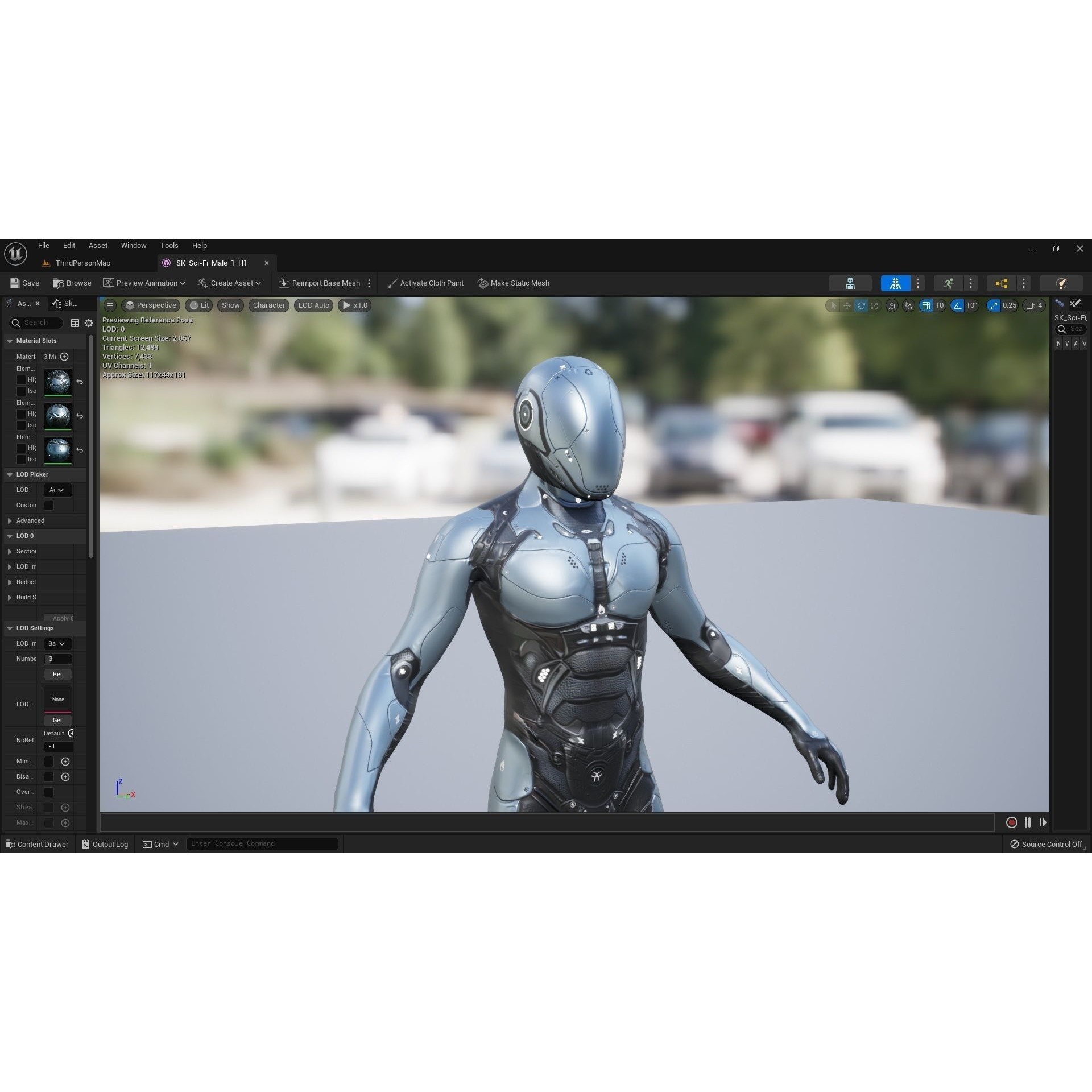Image resolution: width=1092 pixels, height=1092 pixels.
Task: Collapse the LOD Picker section
Action: 10,475
